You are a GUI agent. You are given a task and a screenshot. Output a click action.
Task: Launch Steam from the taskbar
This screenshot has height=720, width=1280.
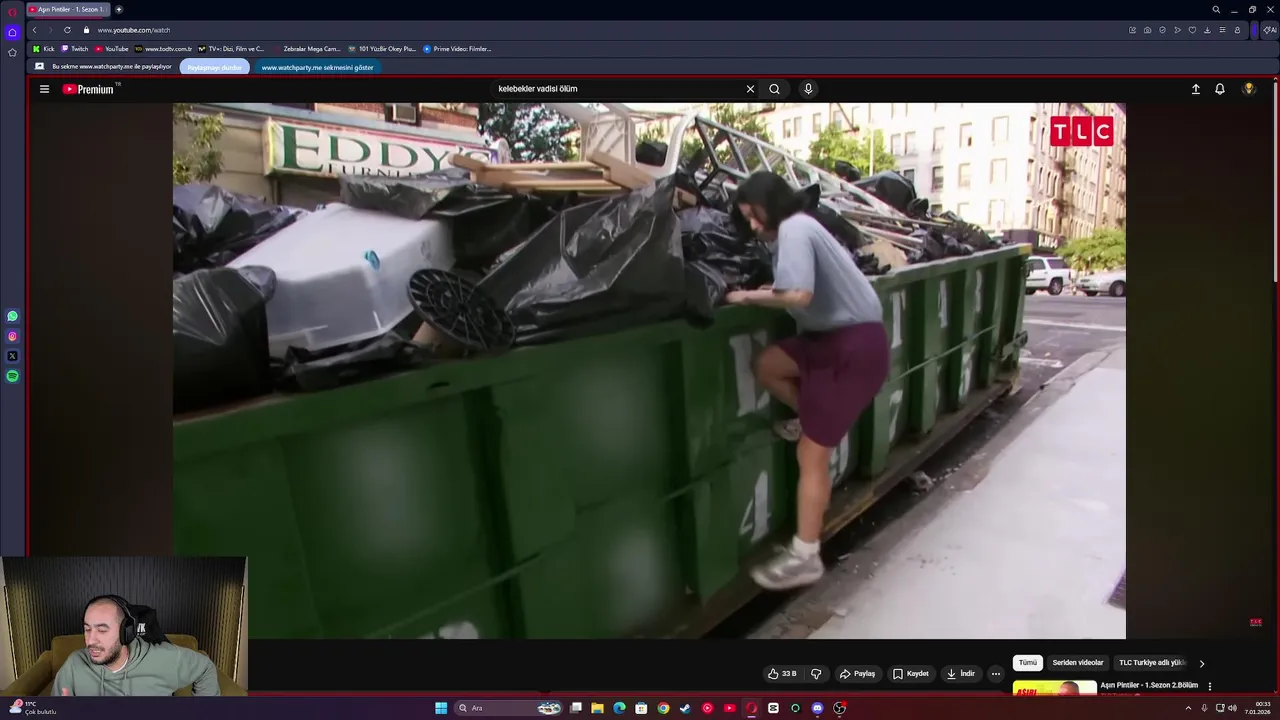(x=685, y=708)
